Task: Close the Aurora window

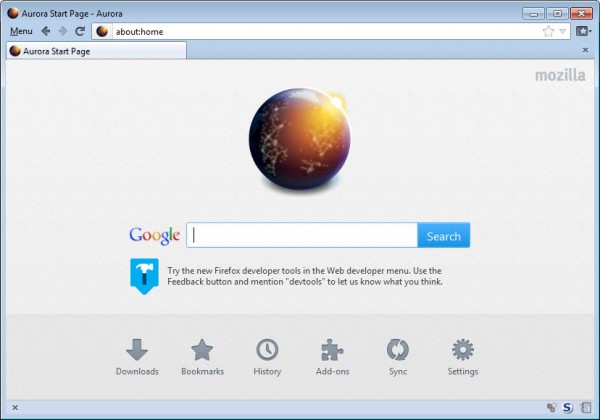Action: pyautogui.click(x=581, y=14)
